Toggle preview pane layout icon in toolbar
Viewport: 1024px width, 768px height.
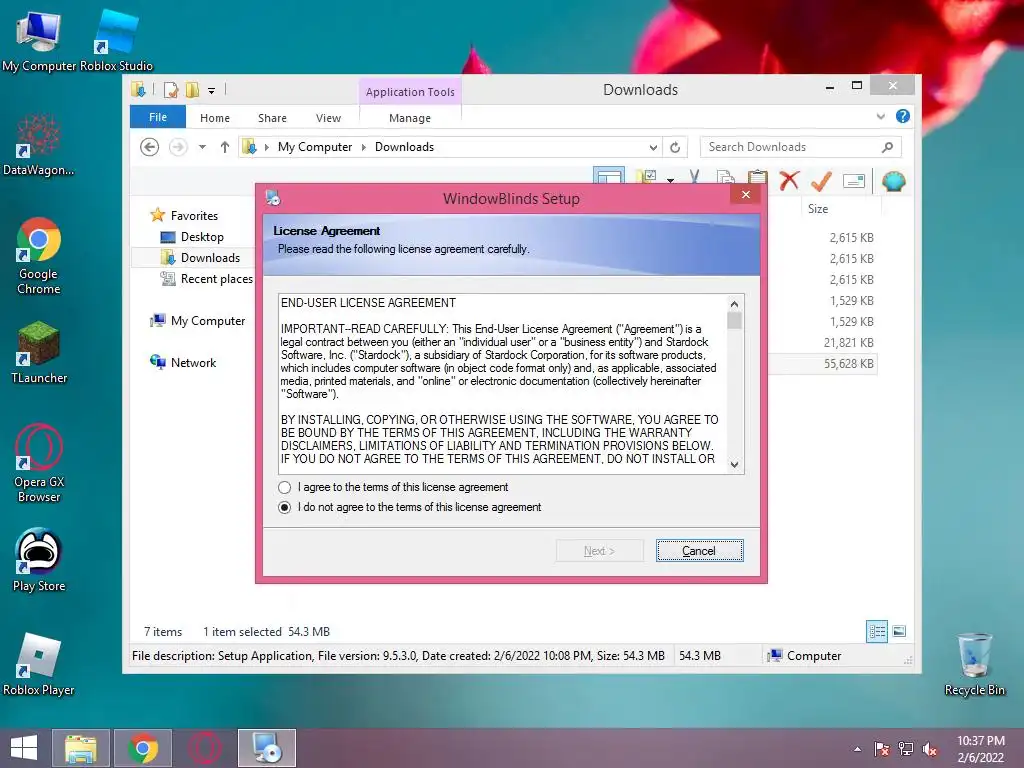point(609,176)
